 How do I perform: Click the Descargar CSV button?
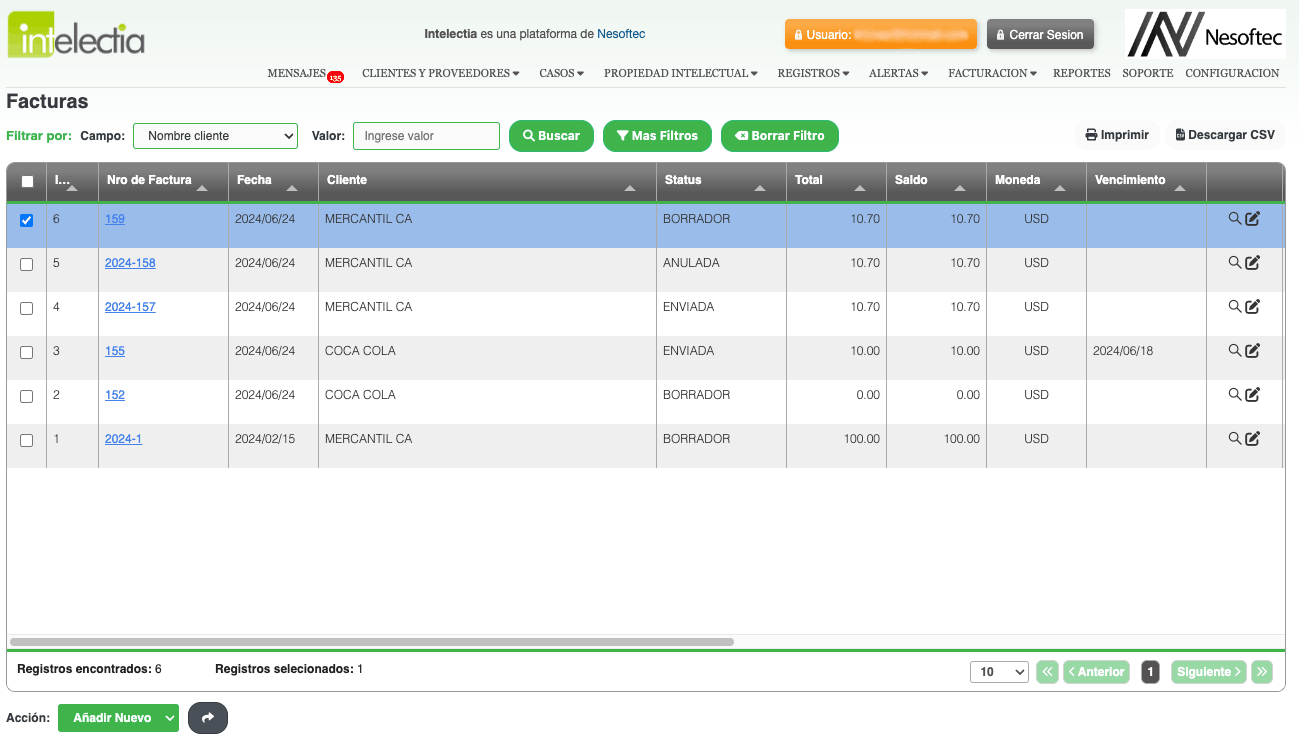point(1225,135)
